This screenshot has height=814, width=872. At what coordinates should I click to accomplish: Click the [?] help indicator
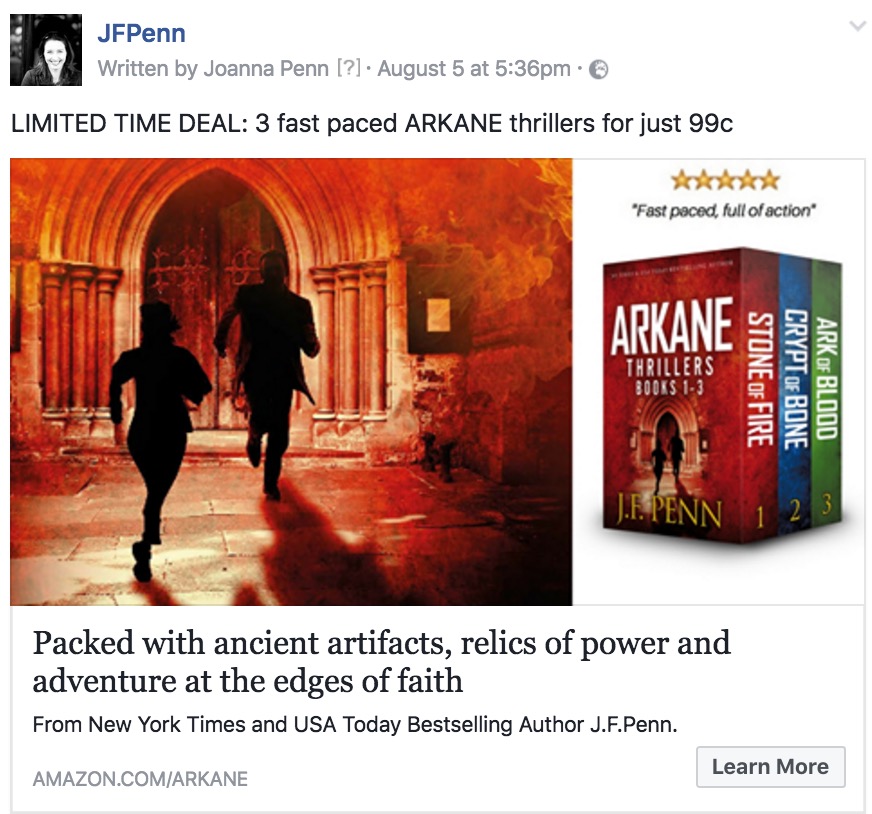point(349,68)
